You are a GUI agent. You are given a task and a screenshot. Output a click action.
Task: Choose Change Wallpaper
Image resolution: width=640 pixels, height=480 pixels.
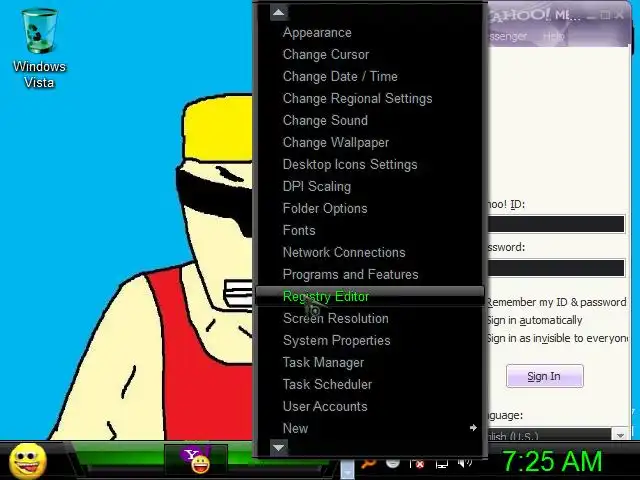point(336,142)
